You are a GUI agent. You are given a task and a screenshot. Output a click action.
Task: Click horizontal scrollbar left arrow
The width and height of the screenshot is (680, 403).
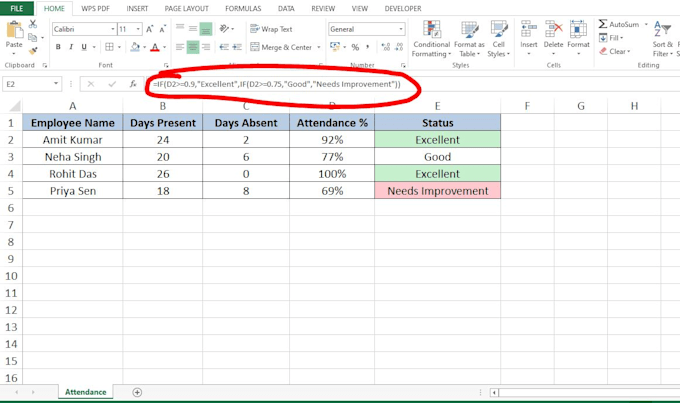[494, 393]
